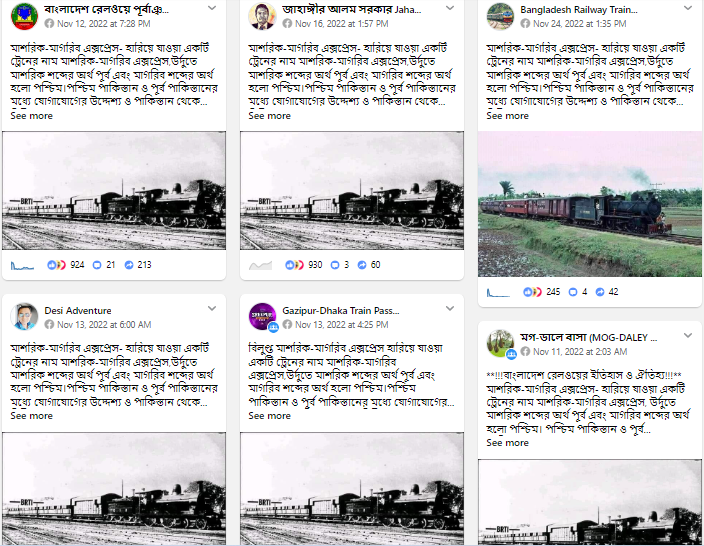Click the Gazipur-Dhaka Train Pass group avatar
704x546 pixels.
point(263,317)
